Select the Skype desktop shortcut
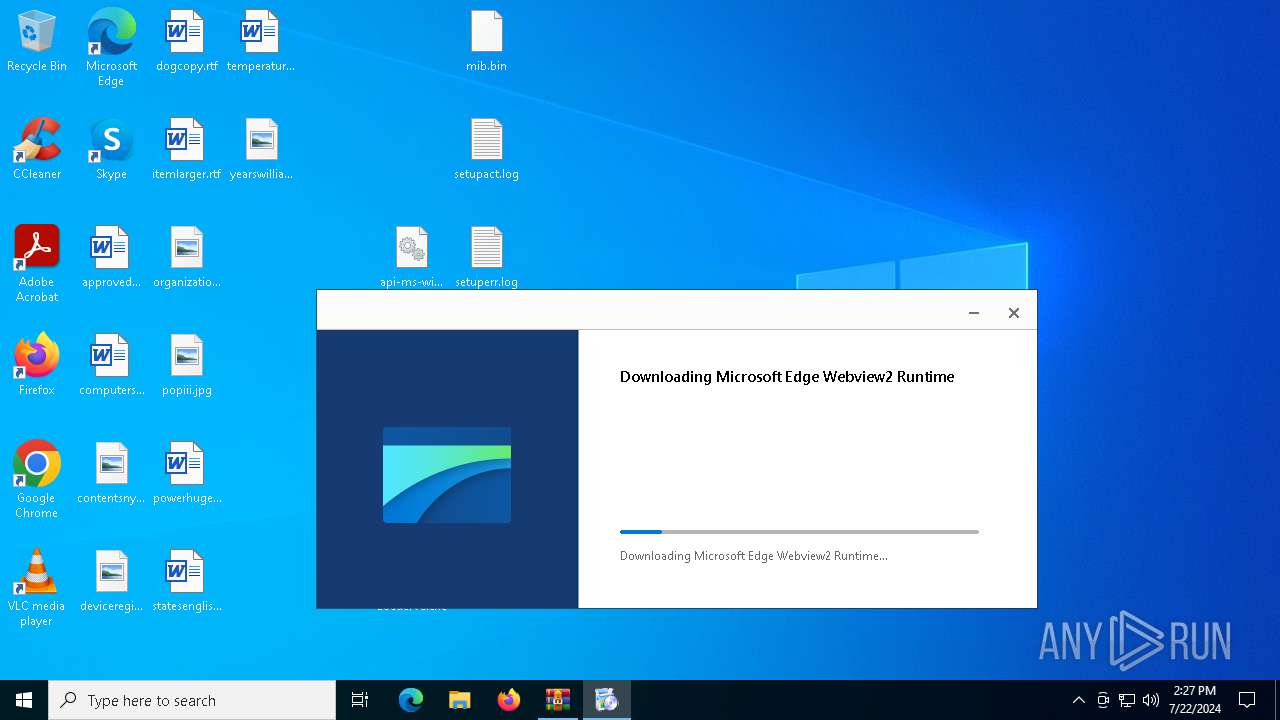Screen dimensions: 1280x720 (111, 150)
